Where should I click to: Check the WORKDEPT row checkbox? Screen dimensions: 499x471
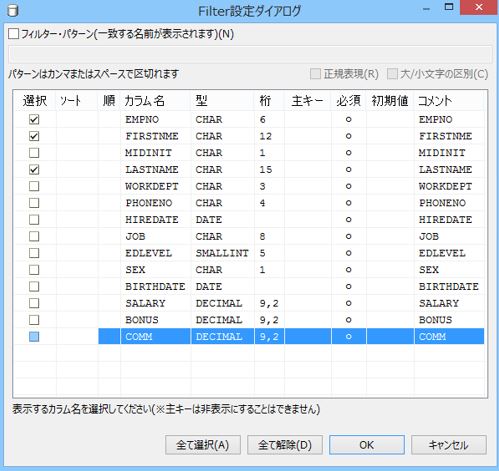34,186
